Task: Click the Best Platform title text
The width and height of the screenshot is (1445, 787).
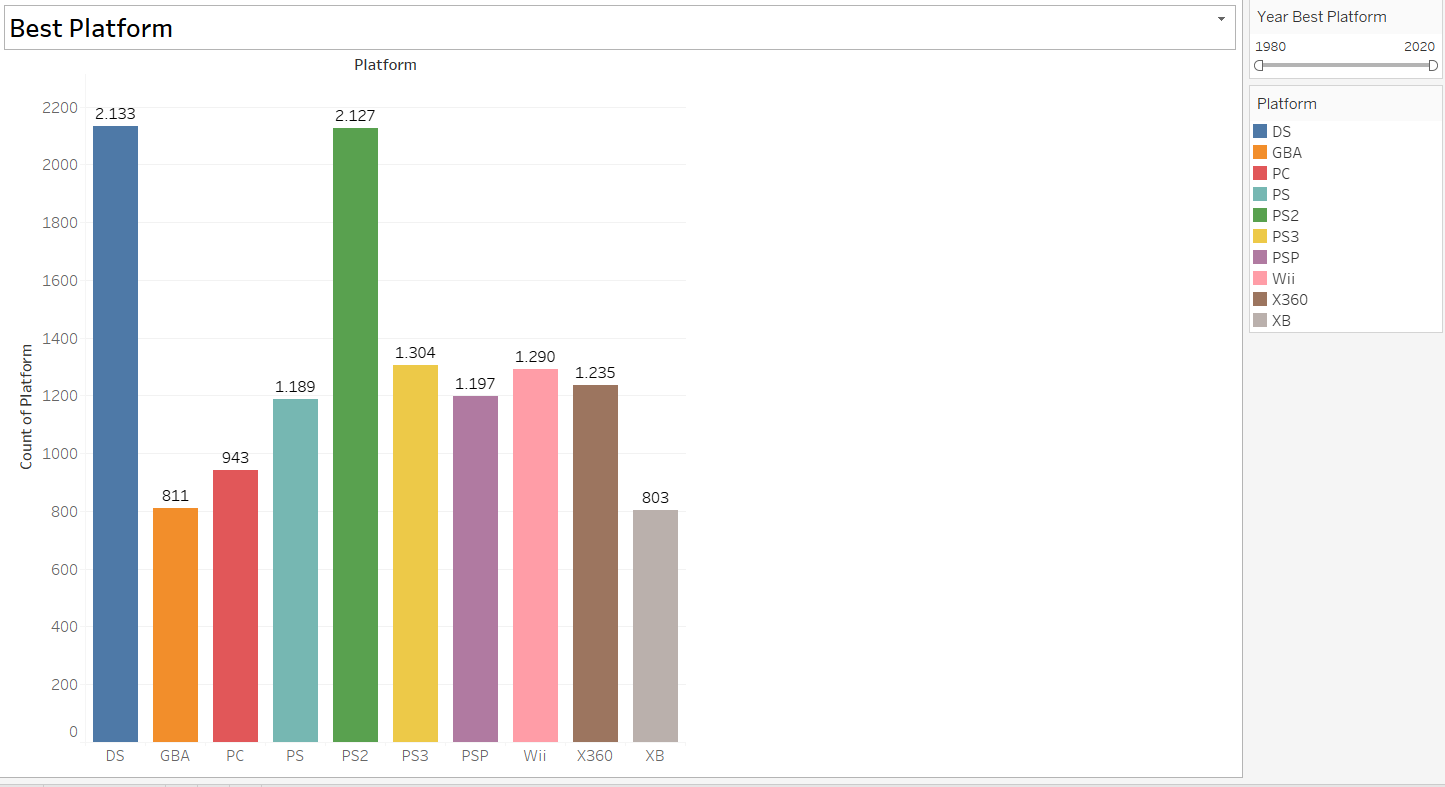Action: (91, 28)
